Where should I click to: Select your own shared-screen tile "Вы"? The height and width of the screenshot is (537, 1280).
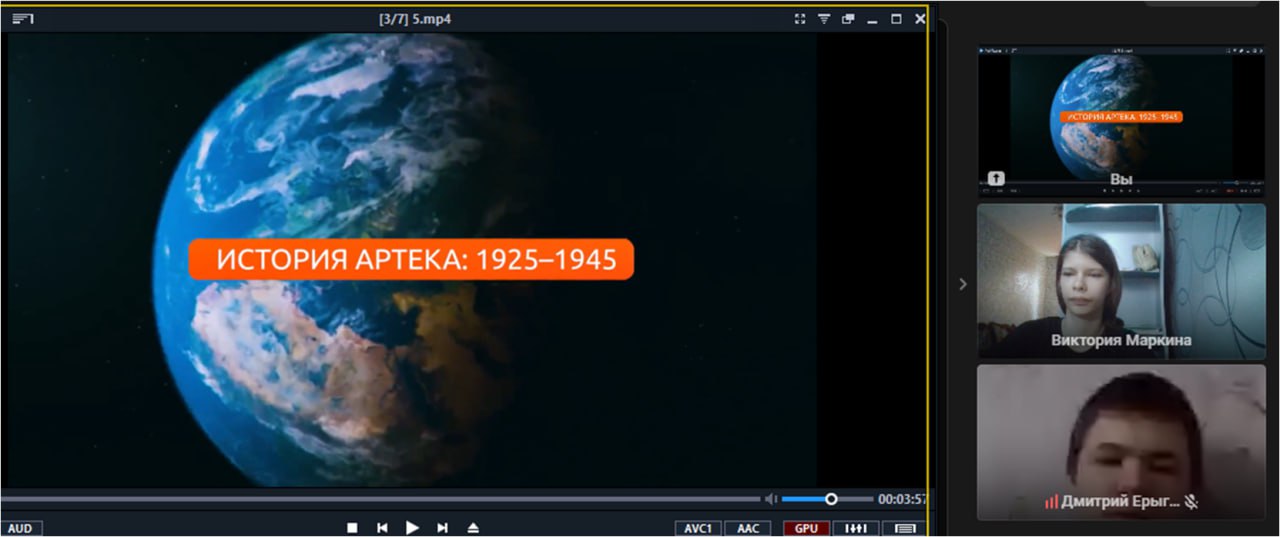pyautogui.click(x=1121, y=119)
